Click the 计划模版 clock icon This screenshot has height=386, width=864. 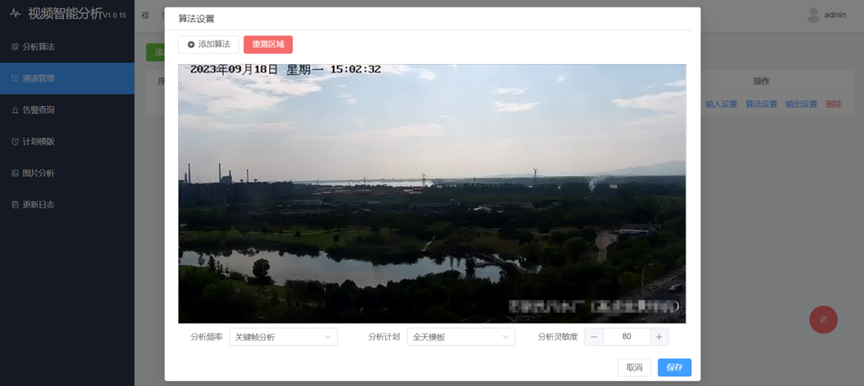(15, 142)
